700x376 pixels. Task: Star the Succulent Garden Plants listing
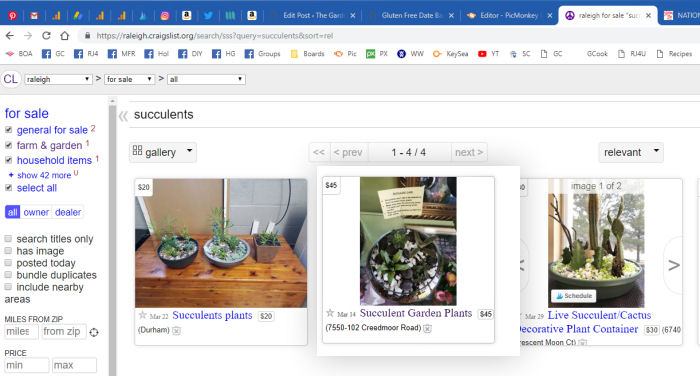pyautogui.click(x=330, y=313)
